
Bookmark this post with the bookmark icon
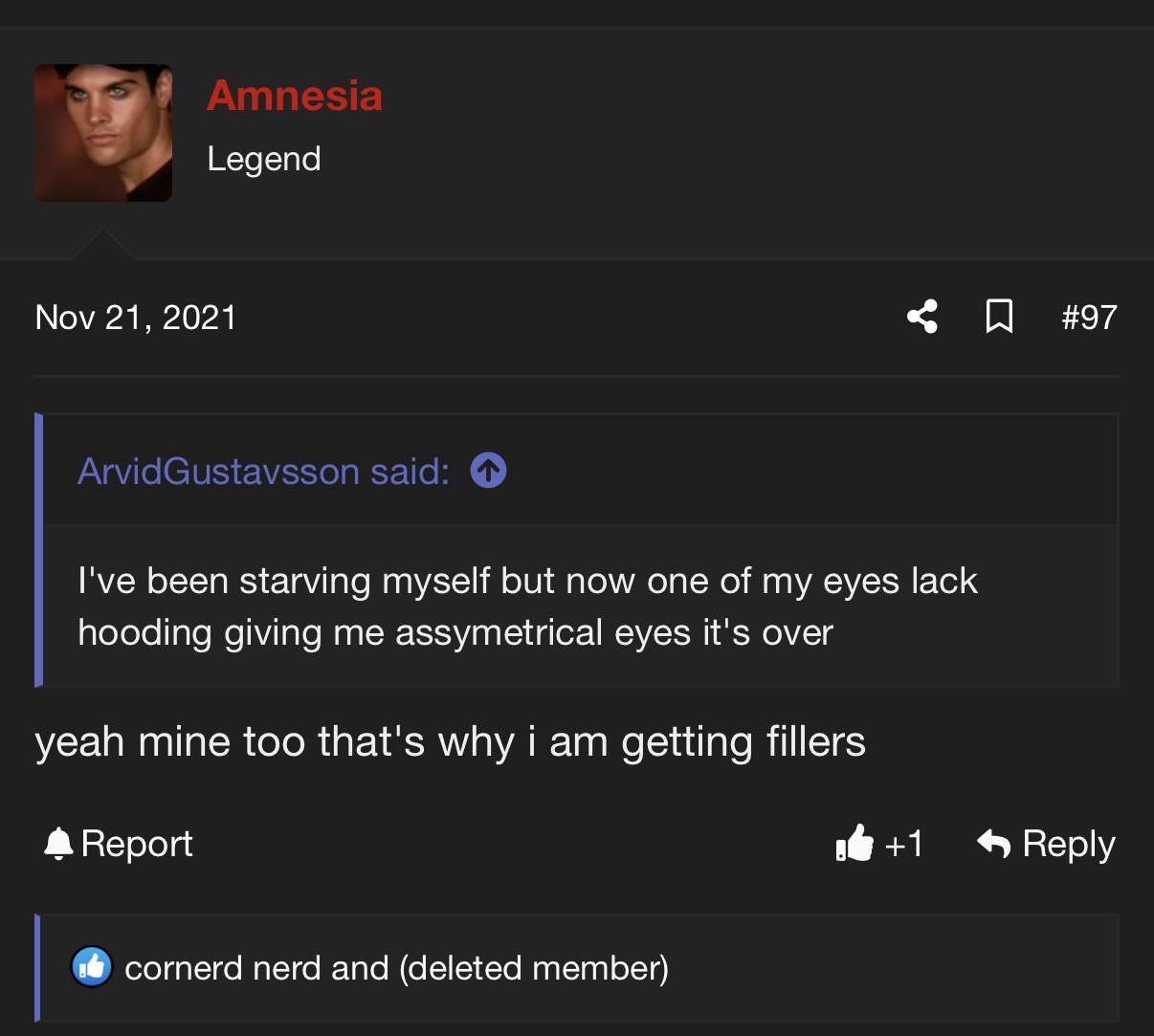(x=999, y=317)
